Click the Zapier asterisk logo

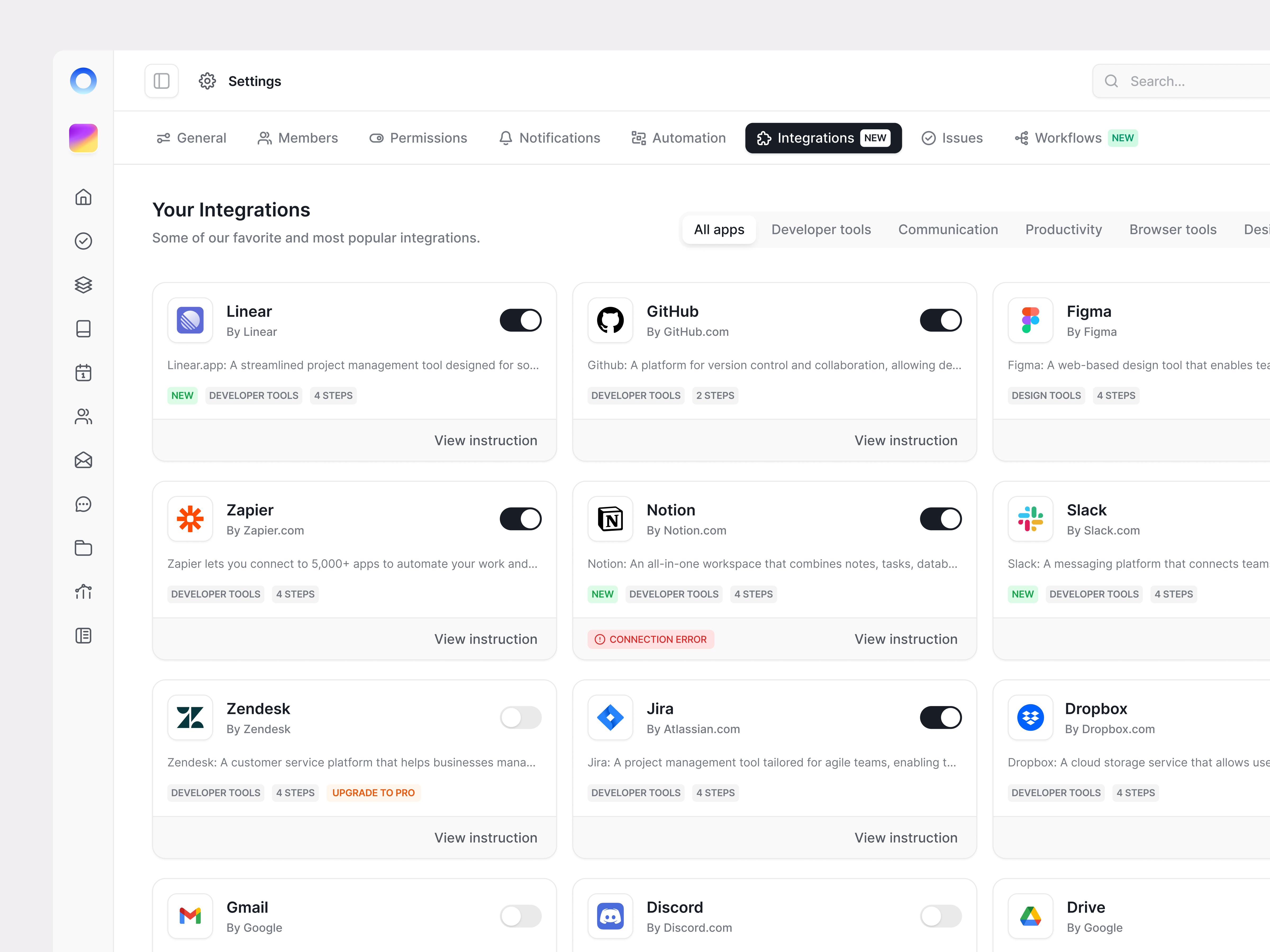tap(190, 519)
